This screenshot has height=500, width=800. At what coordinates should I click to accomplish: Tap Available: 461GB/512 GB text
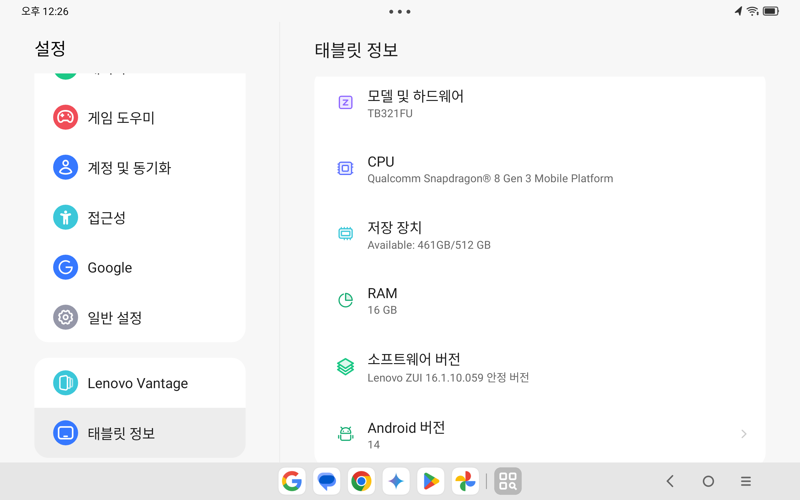[x=429, y=245]
